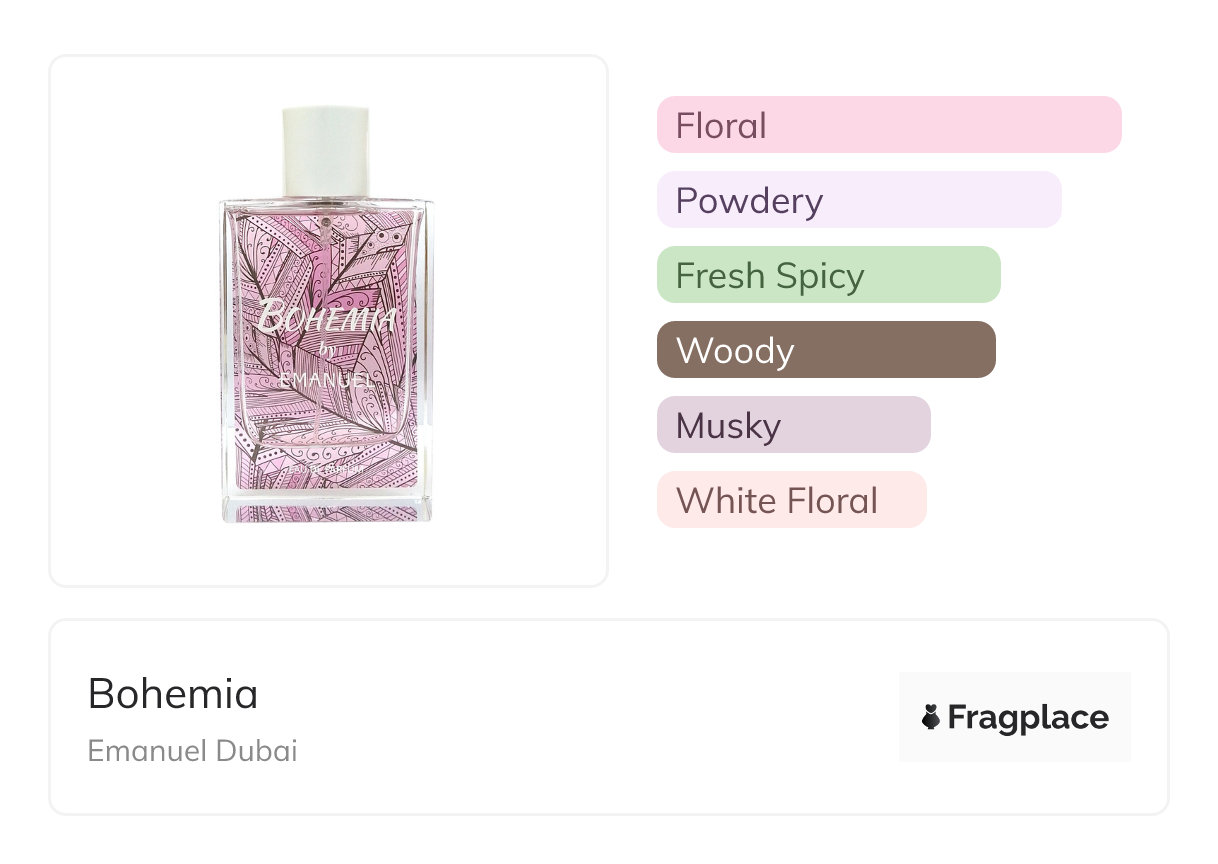Viewport: 1218px width, 864px height.
Task: Click the bottle's glass shoulder just under the cap
Action: (x=327, y=203)
